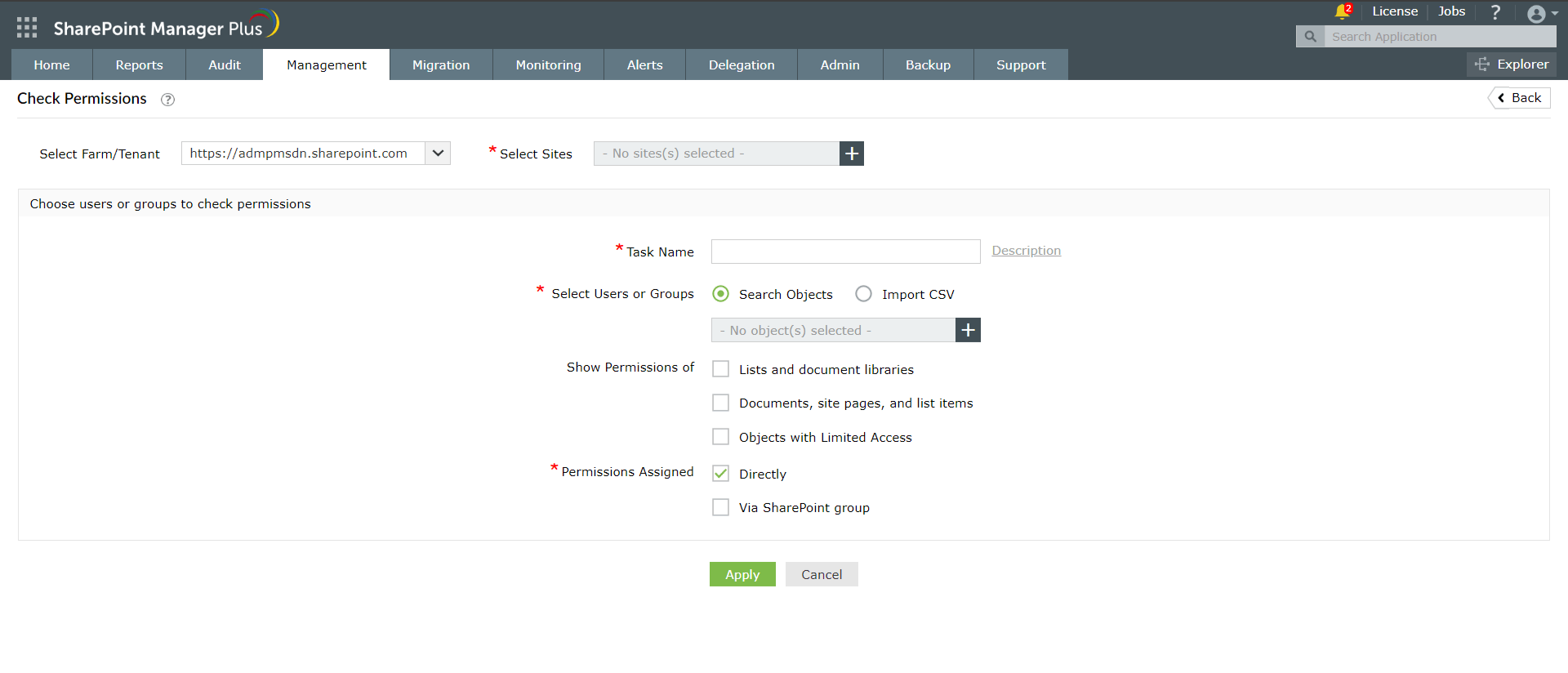Open the Reports tab
The image size is (1568, 673).
[139, 65]
